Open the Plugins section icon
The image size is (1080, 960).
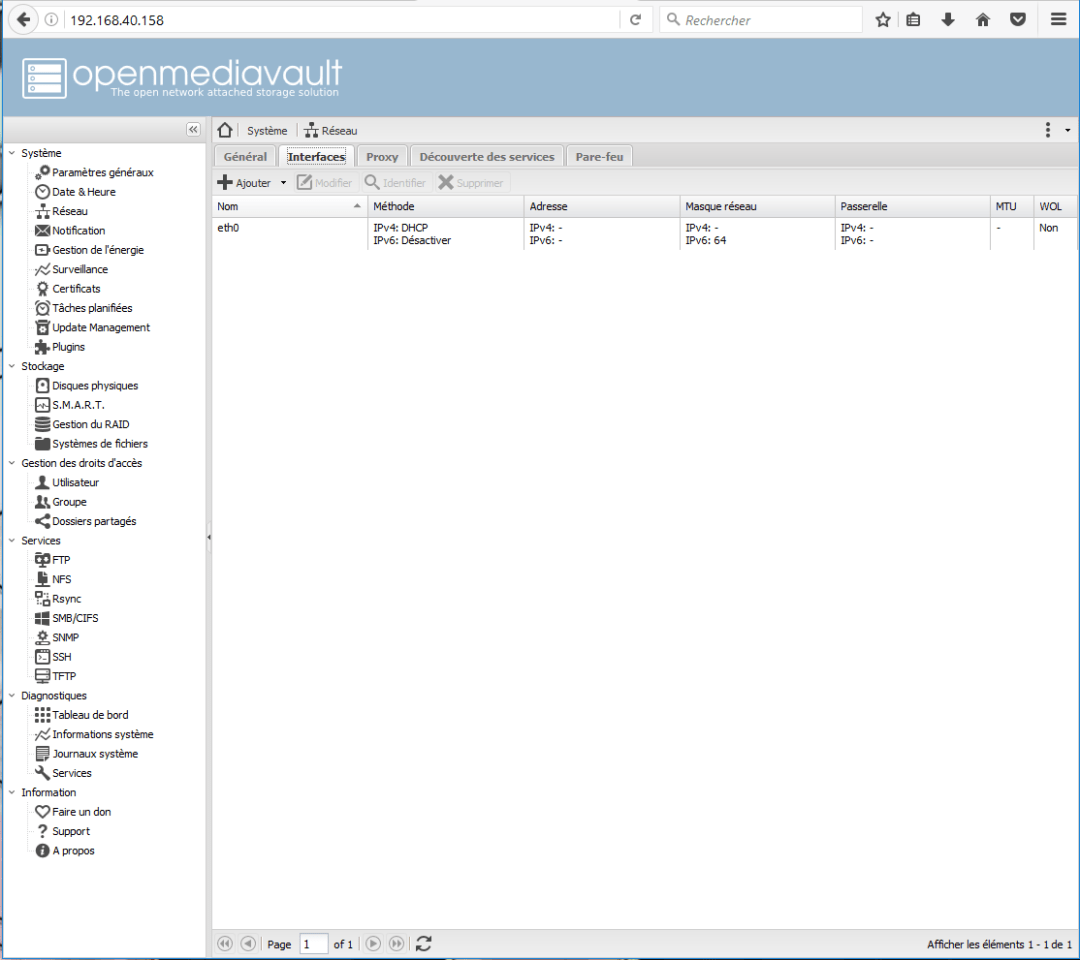[x=40, y=346]
